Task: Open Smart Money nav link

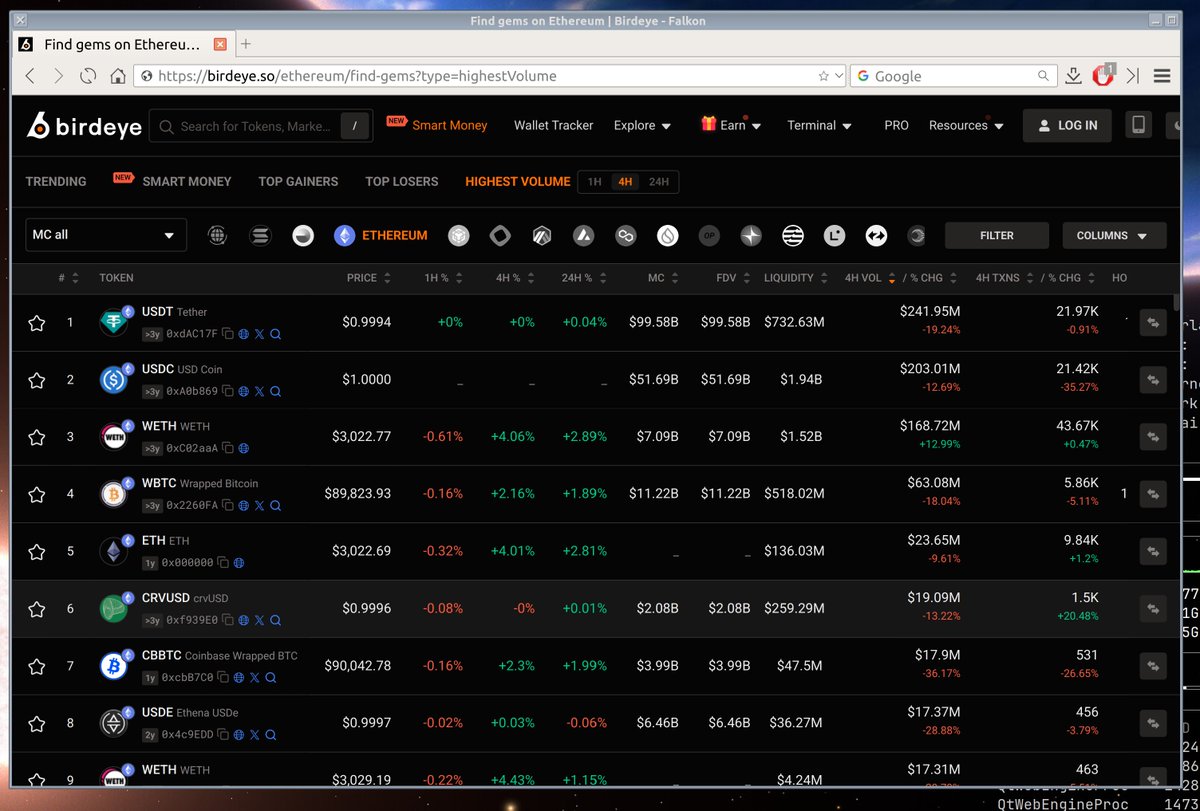Action: 450,125
